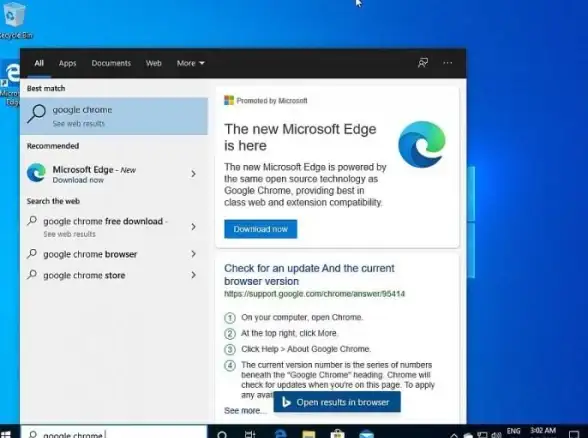588x438 pixels.
Task: Click the Windows Start button
Action: [x=6, y=434]
